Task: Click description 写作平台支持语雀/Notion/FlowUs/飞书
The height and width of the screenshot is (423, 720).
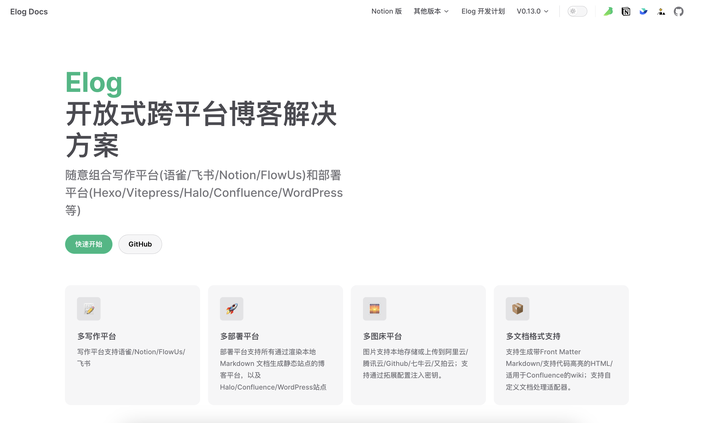Action: pos(131,357)
